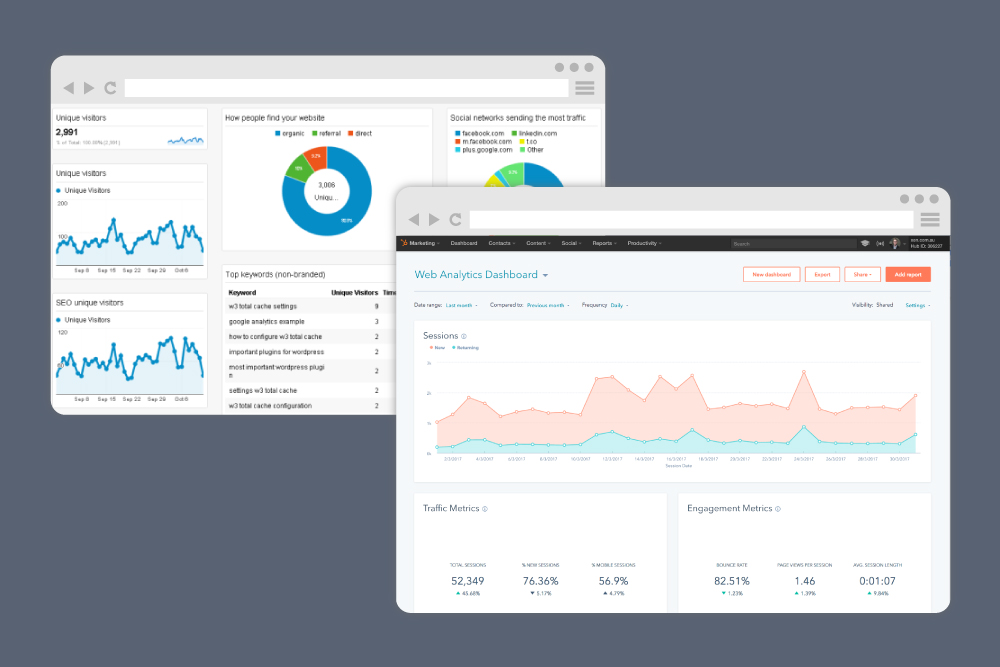This screenshot has width=1000, height=667.
Task: Click the Keyword column header
Action: click(242, 293)
